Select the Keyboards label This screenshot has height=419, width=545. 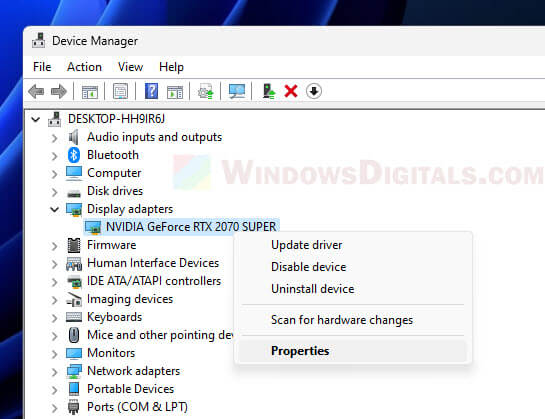(x=114, y=317)
